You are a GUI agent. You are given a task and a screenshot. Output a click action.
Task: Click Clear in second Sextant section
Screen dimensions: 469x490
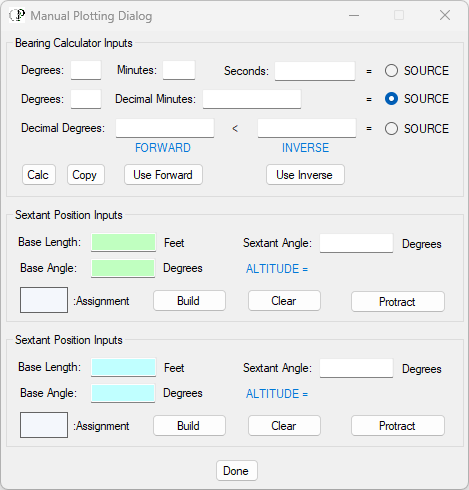pyautogui.click(x=284, y=426)
